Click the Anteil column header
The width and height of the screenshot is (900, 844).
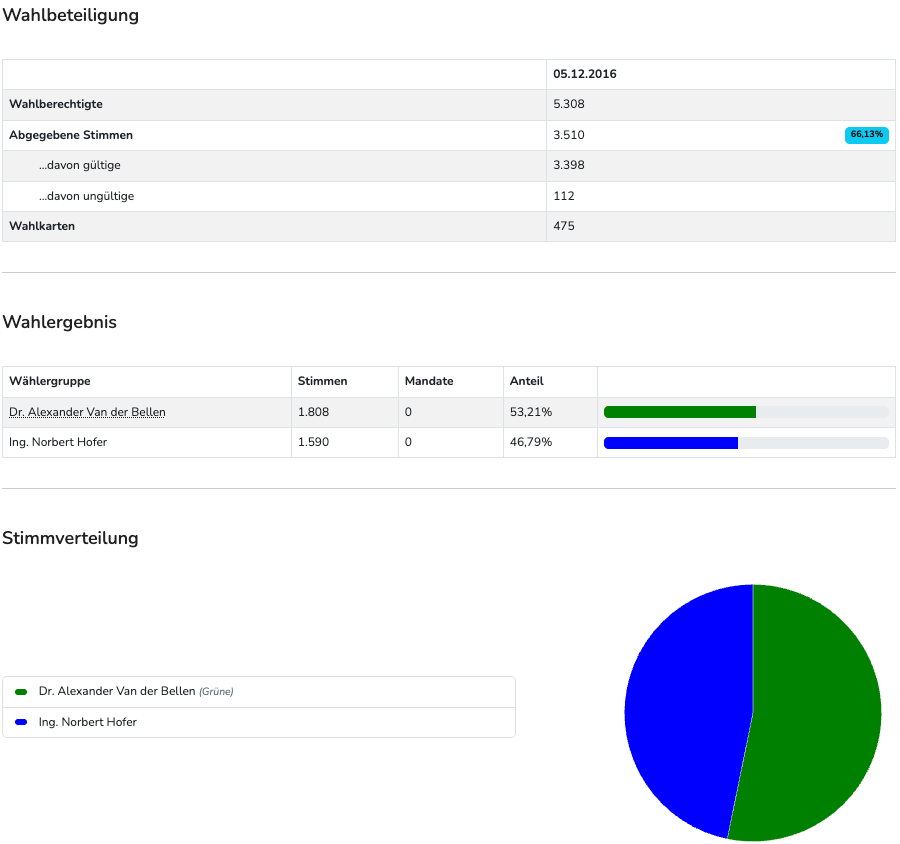click(526, 381)
